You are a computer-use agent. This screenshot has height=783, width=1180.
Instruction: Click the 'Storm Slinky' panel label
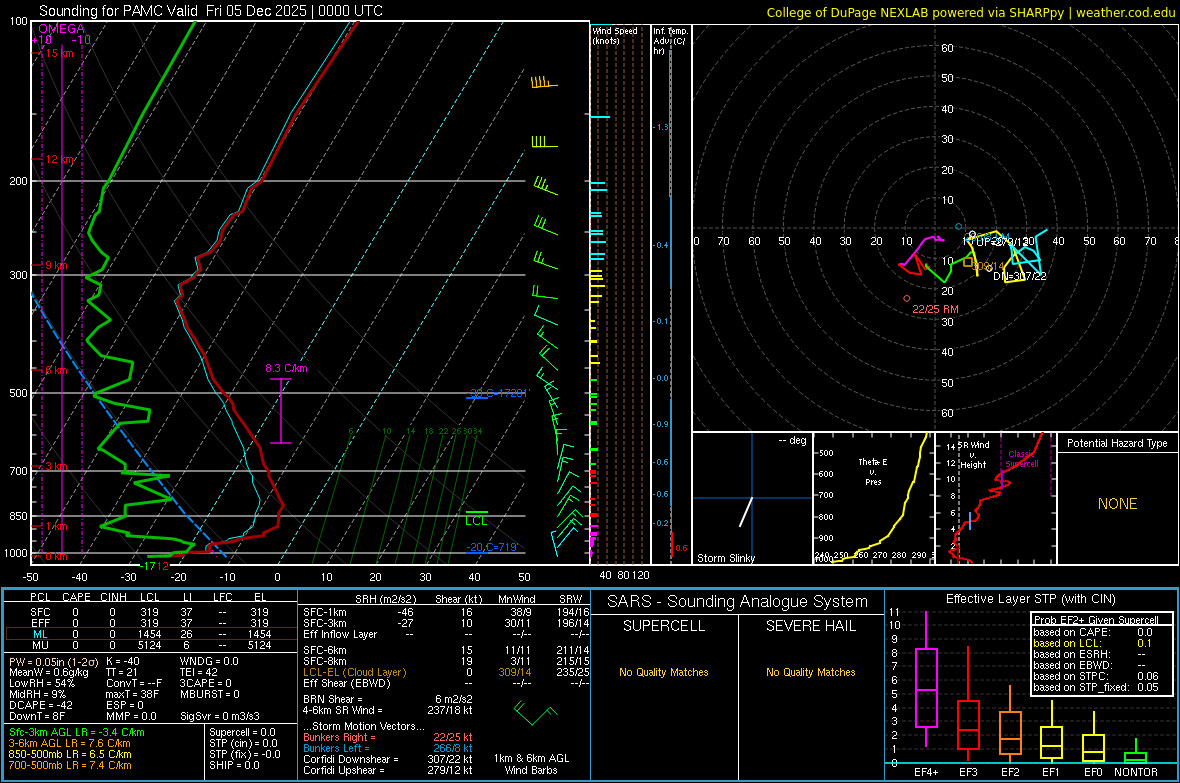point(725,558)
